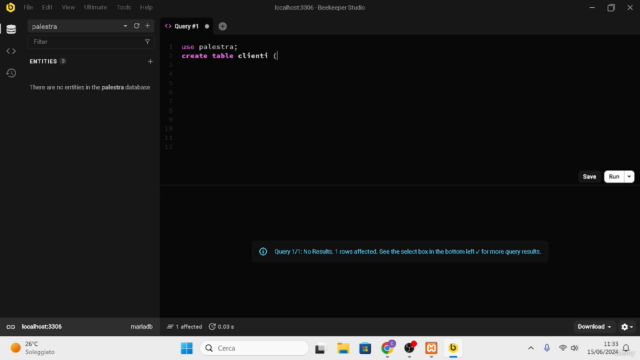The height and width of the screenshot is (360, 640).
Task: Open Google Chrome from taskbar
Action: [x=387, y=348]
